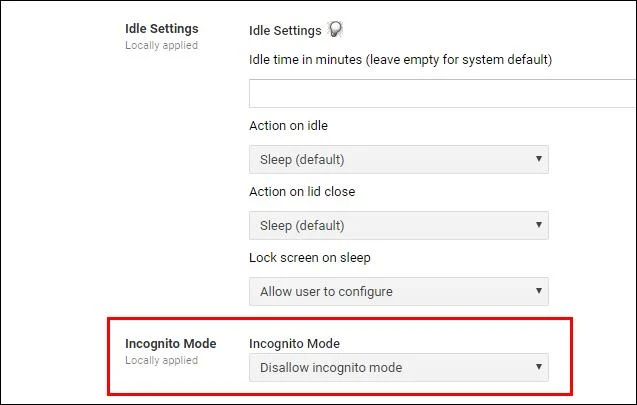The width and height of the screenshot is (637, 405).
Task: Click the Action on idle label
Action: click(288, 126)
